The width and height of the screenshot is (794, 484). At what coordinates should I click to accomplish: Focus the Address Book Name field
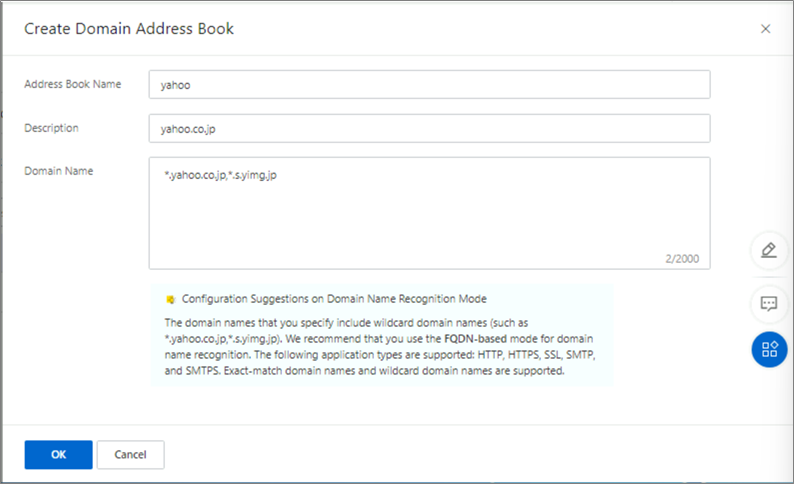(429, 85)
